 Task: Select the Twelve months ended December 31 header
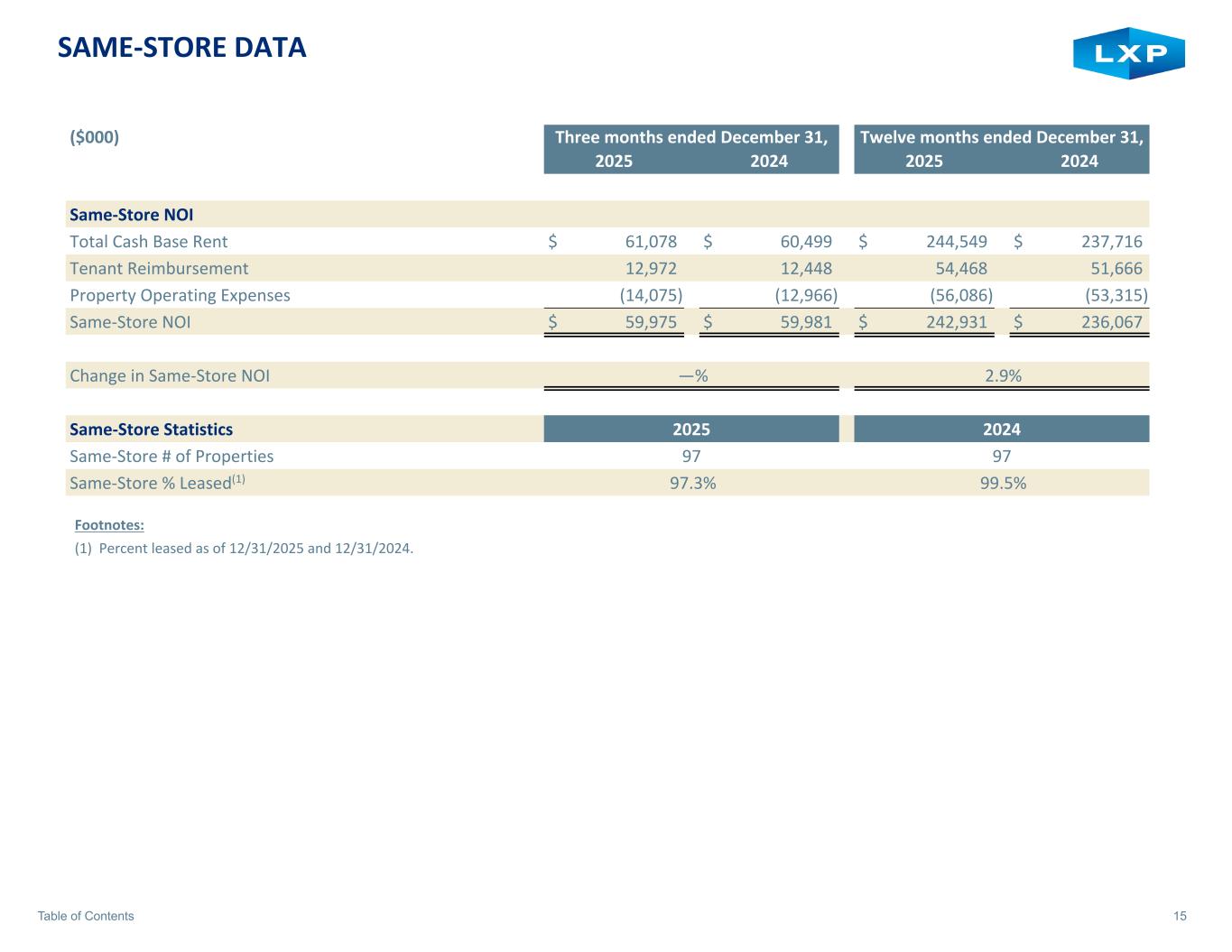tap(1001, 137)
